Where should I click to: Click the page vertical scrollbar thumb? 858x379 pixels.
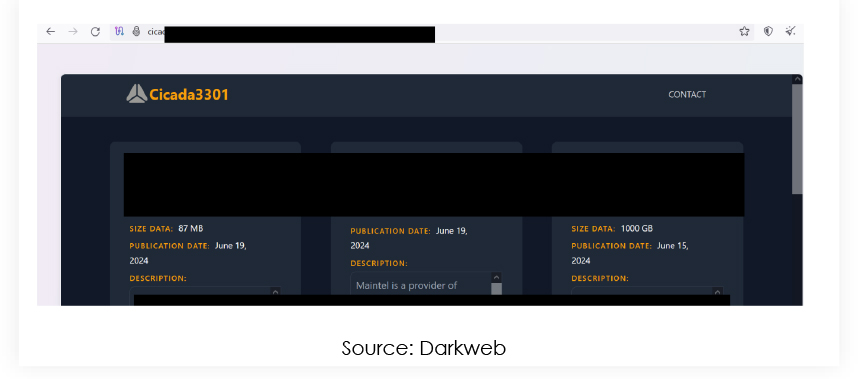click(x=797, y=139)
